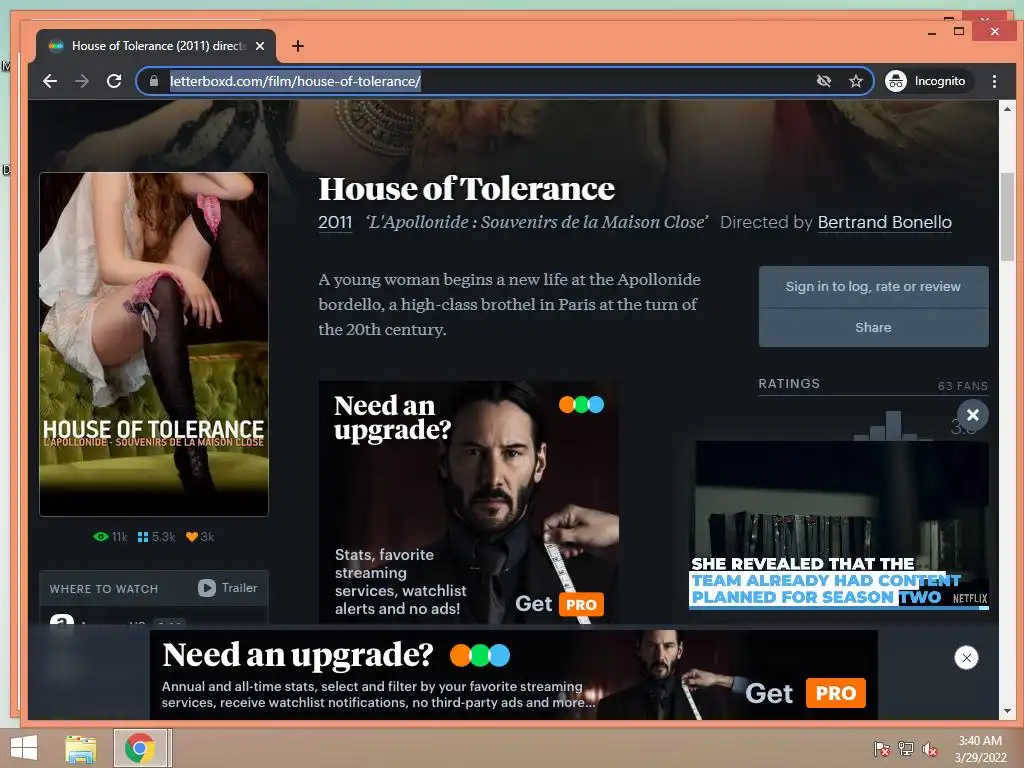Click the forward navigation arrow
This screenshot has width=1024, height=768.
tap(82, 81)
